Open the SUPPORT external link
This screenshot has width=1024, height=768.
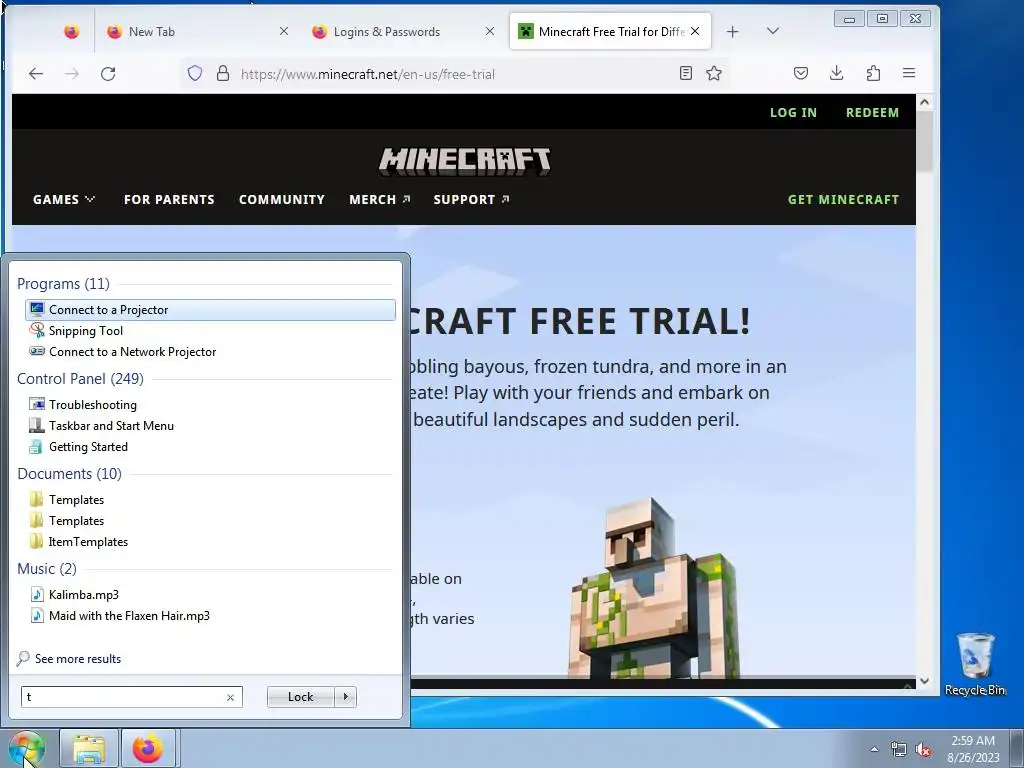pyautogui.click(x=471, y=199)
